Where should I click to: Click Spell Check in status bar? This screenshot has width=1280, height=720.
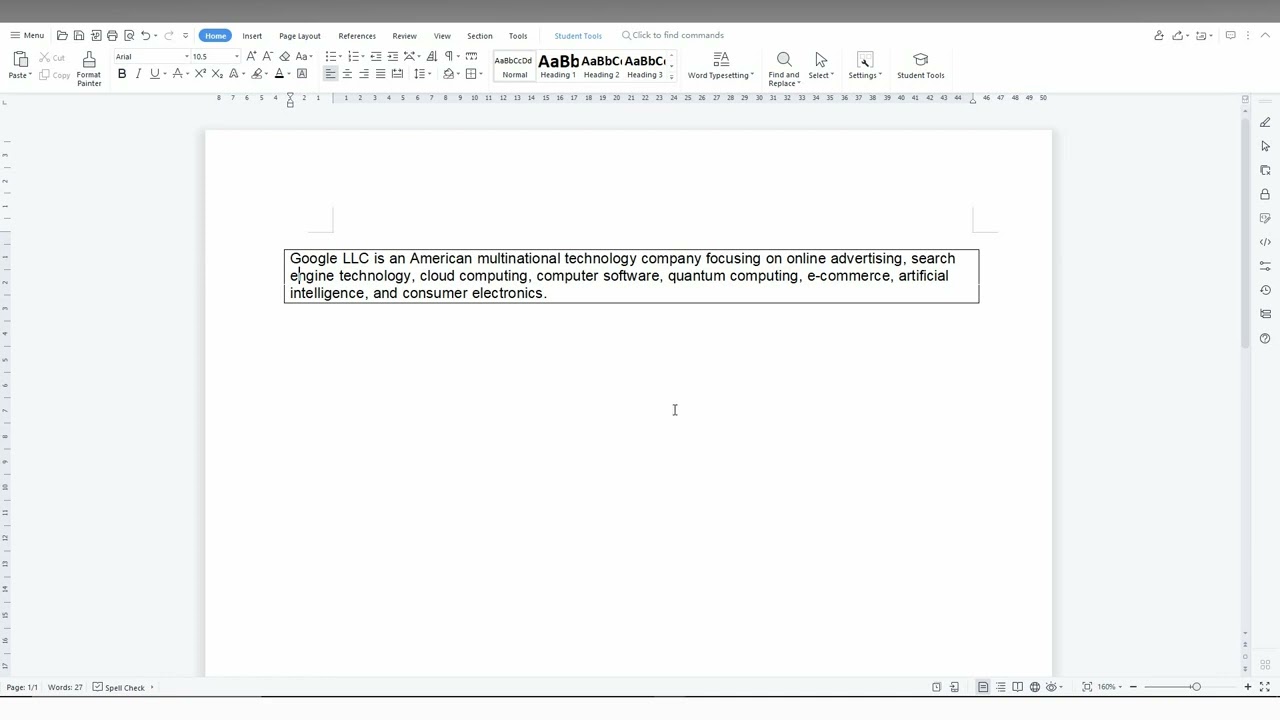coord(119,687)
